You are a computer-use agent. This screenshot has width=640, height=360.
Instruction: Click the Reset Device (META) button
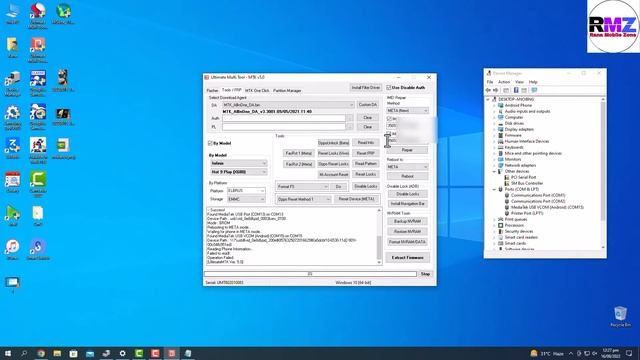[x=356, y=199]
